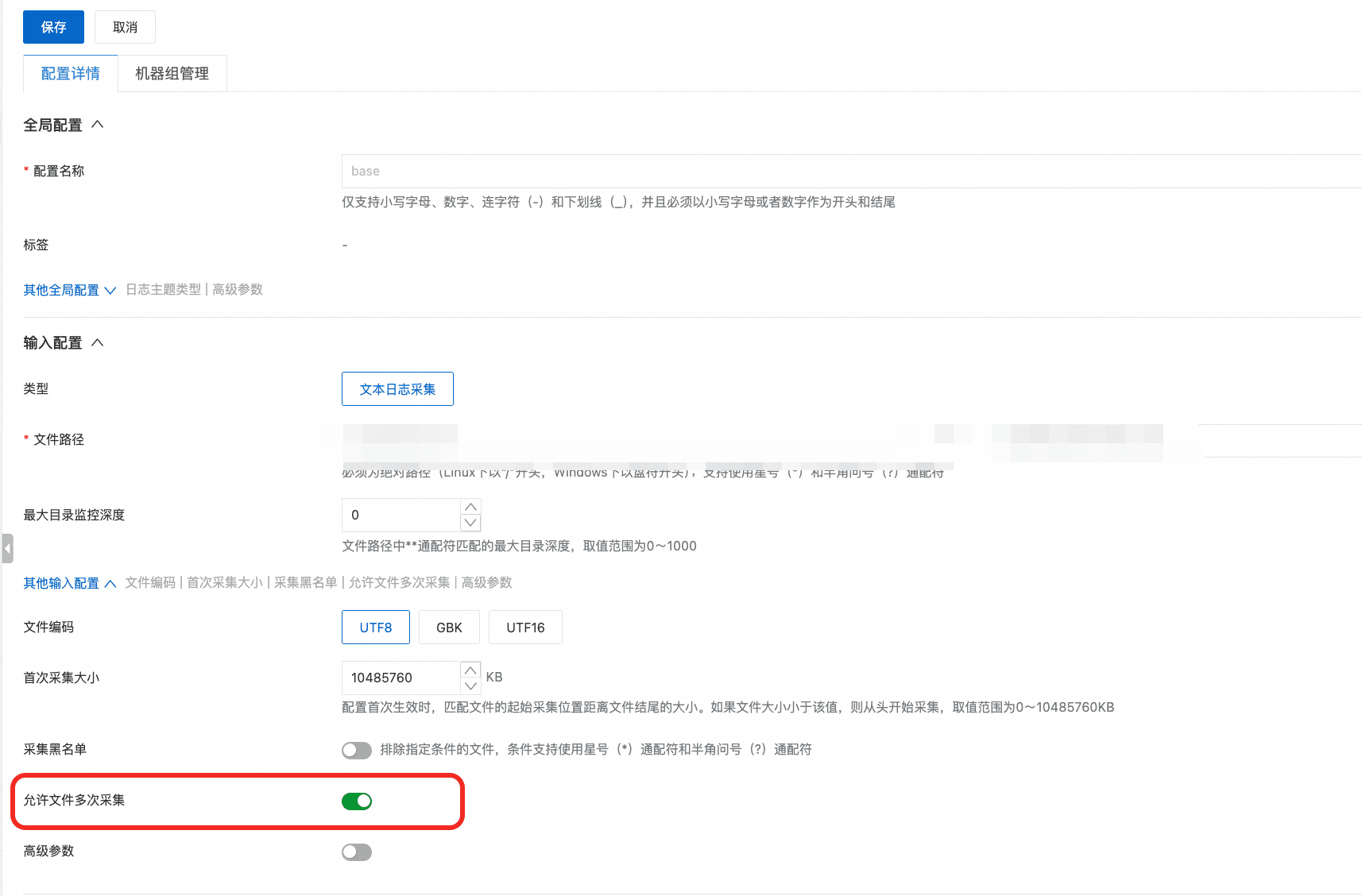Disable the 允许文件多次采集 toggle

(357, 801)
